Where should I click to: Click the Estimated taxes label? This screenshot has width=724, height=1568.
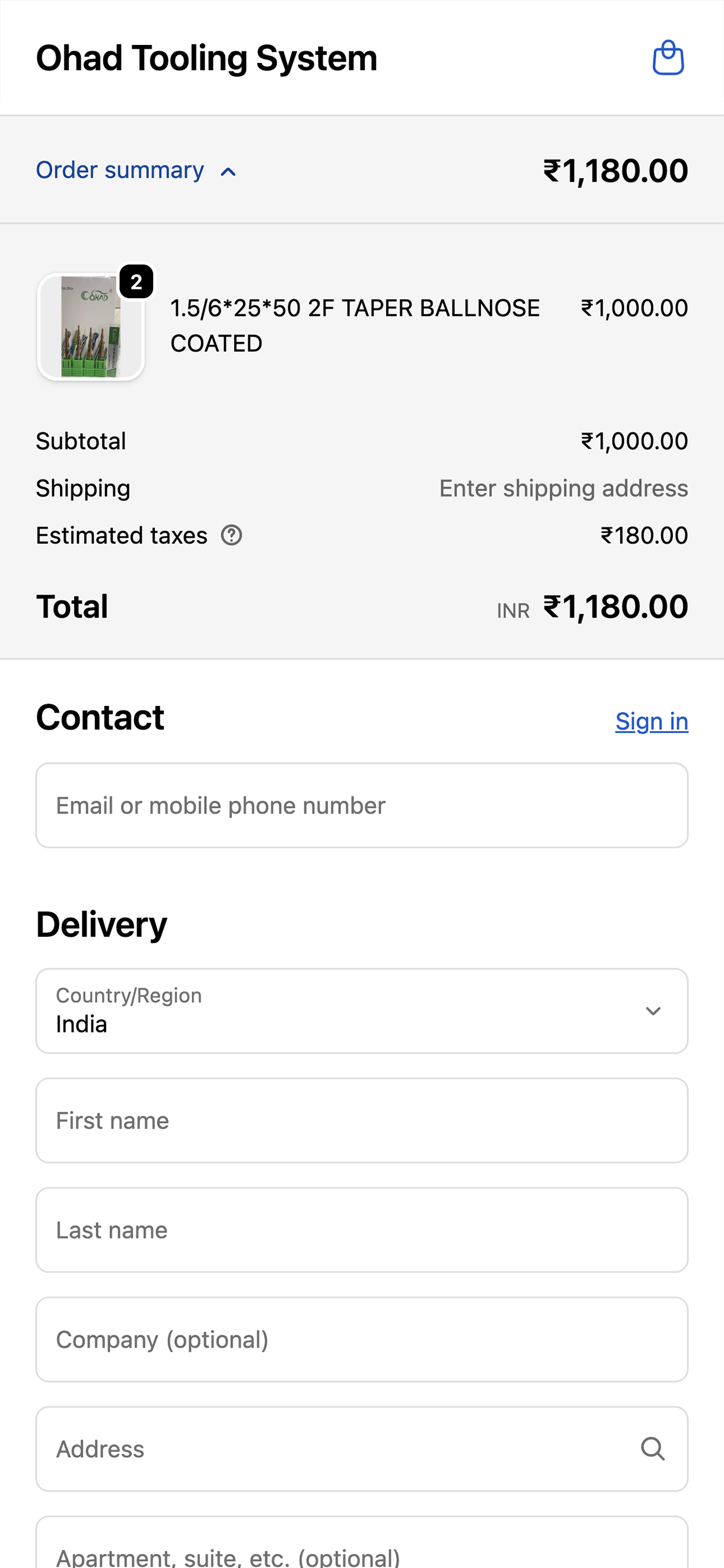coord(122,535)
